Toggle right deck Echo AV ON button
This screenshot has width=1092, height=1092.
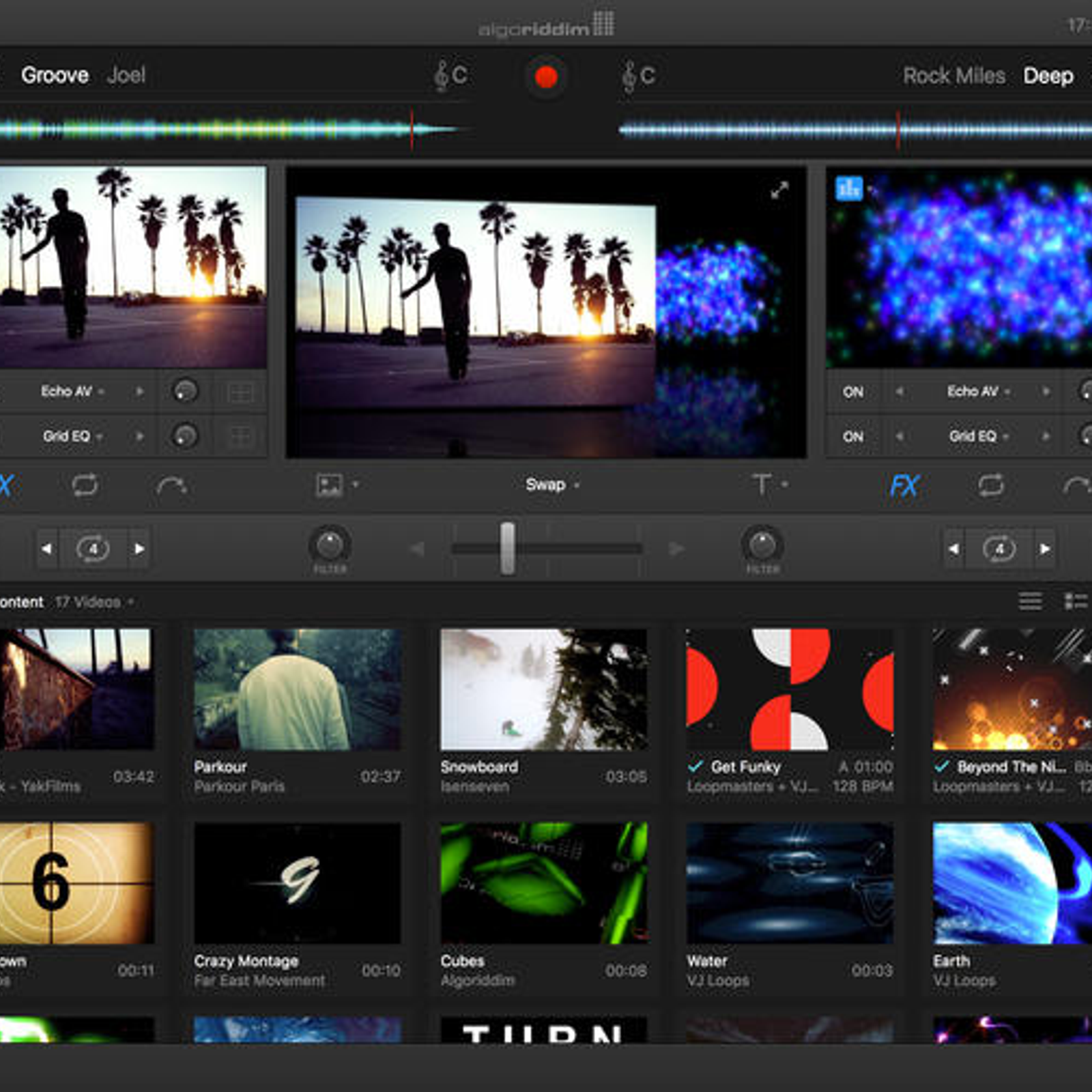click(853, 392)
